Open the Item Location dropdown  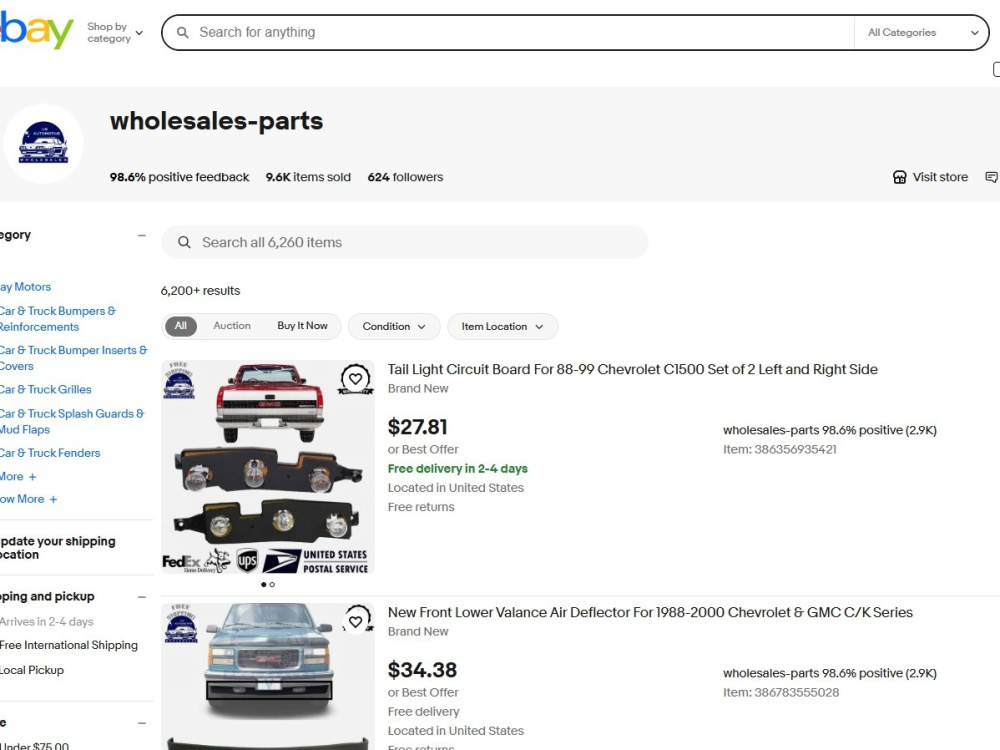[x=503, y=327]
